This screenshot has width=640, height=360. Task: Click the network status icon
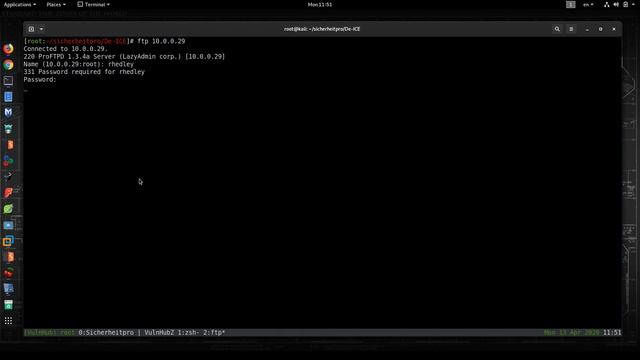[607, 4]
